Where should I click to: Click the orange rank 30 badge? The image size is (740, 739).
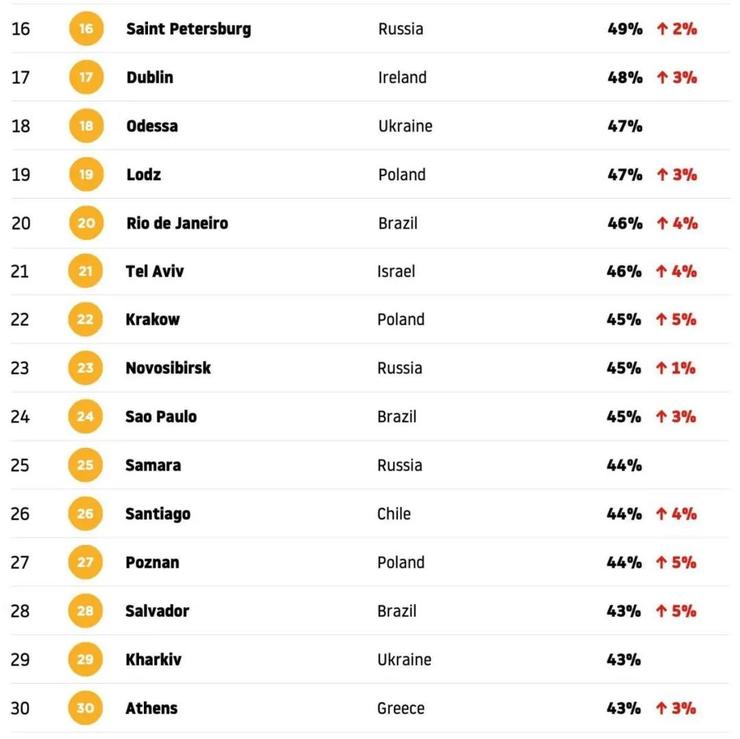[x=85, y=708]
